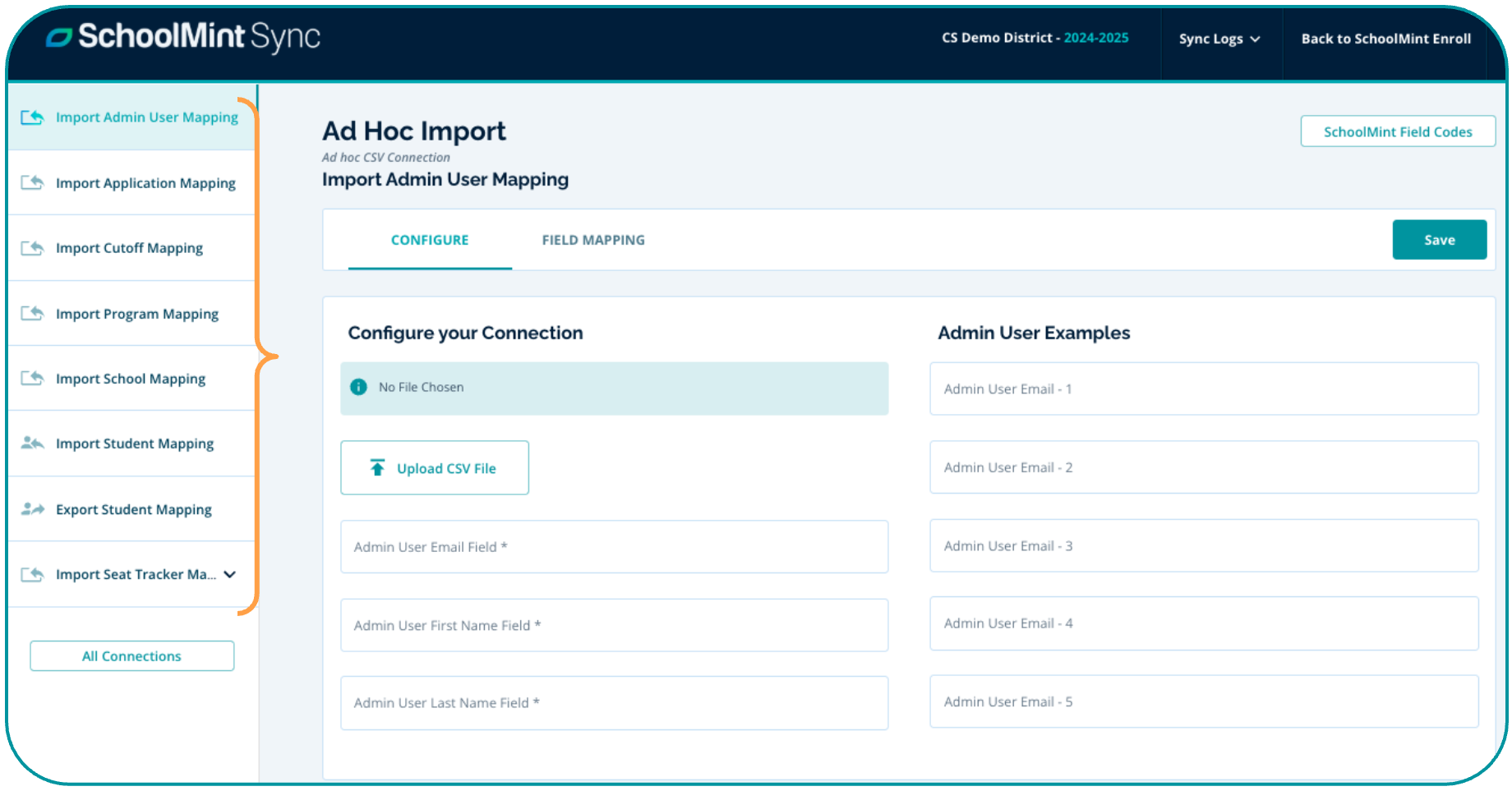Click the SchoolMint Sync logo
This screenshot has height=791, width=1512.
pyautogui.click(x=183, y=37)
